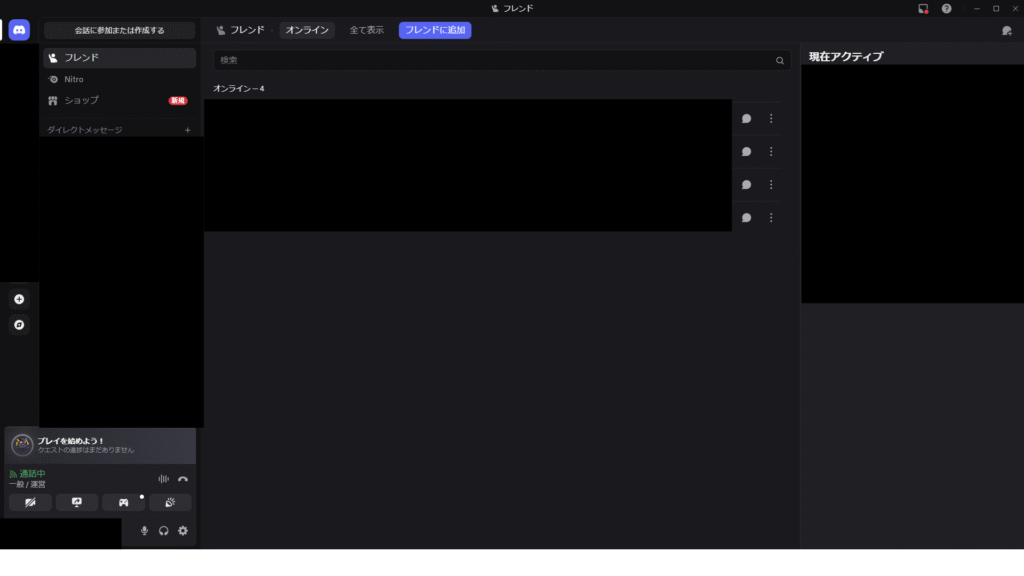This screenshot has width=1024, height=576.
Task: Disconnect from the voice call
Action: click(183, 479)
